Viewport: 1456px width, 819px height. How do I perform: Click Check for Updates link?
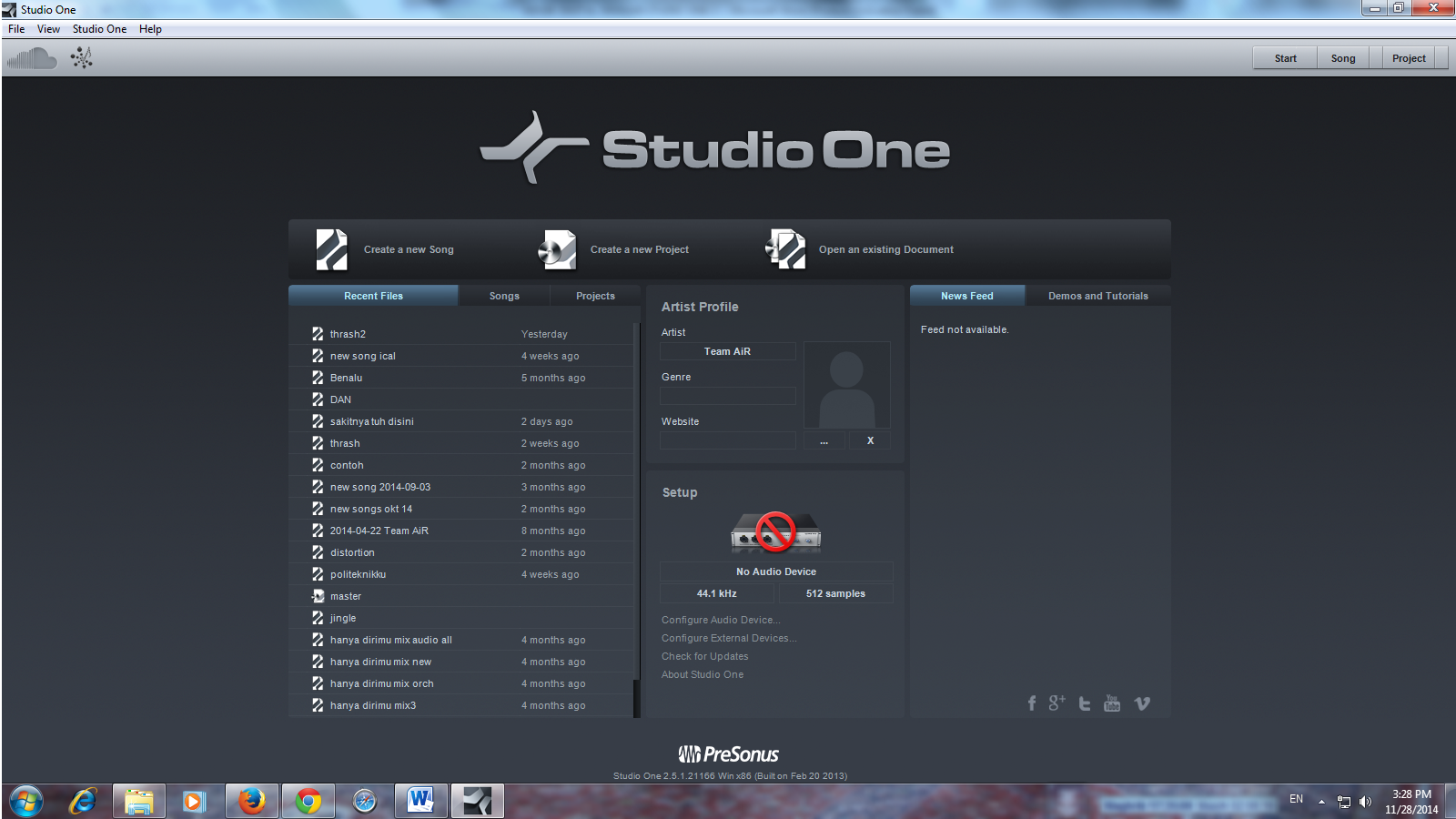coord(705,656)
